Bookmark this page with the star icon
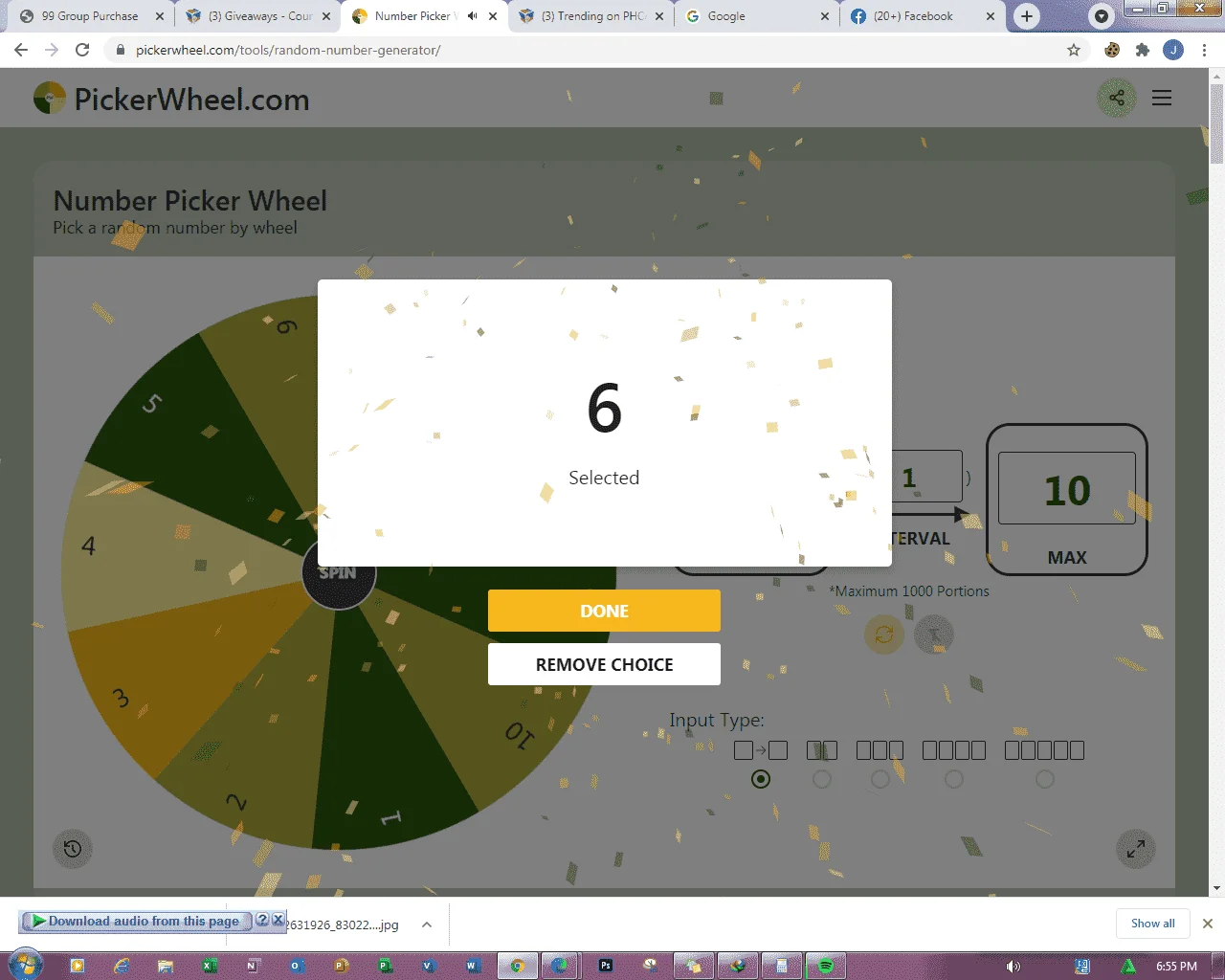The image size is (1225, 980). [x=1074, y=50]
